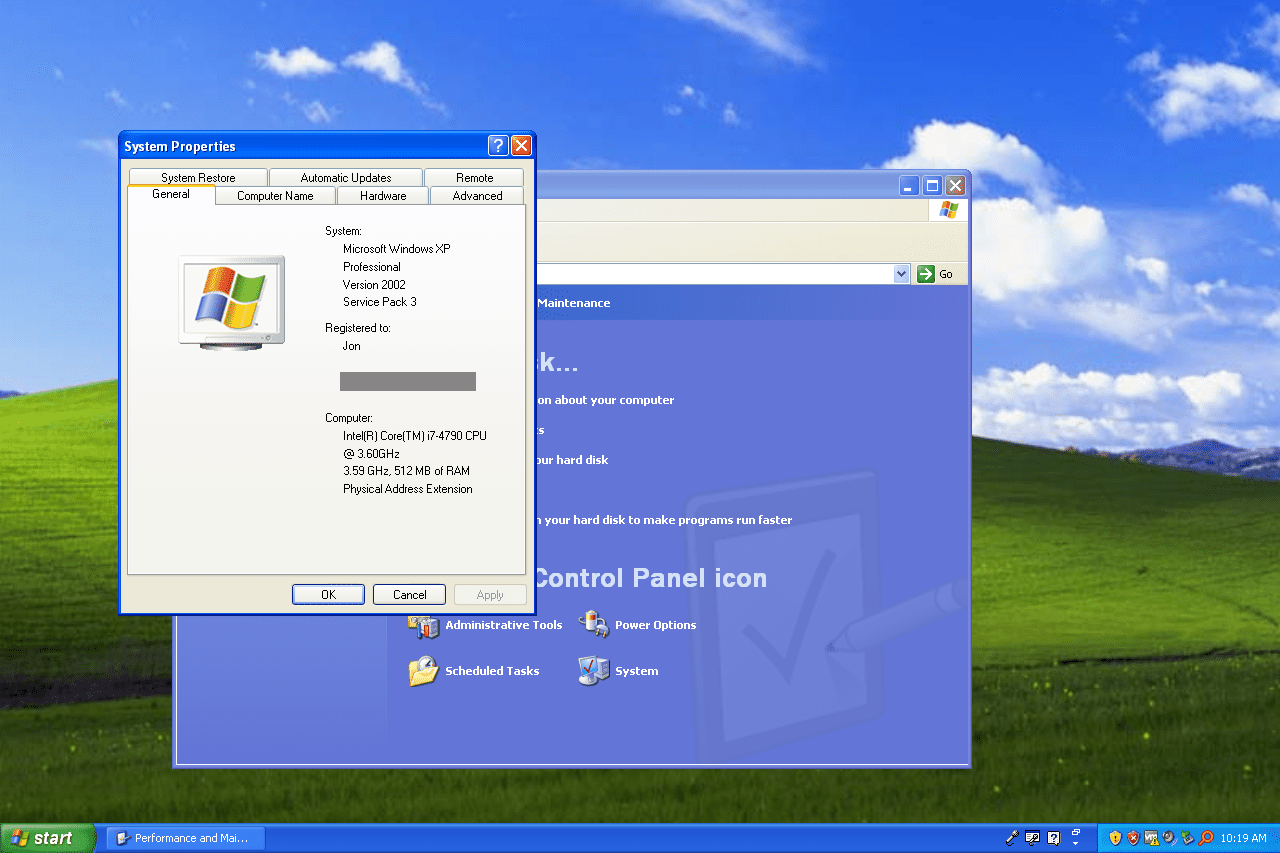Click the handwriting icon on the language bar

point(1033,838)
